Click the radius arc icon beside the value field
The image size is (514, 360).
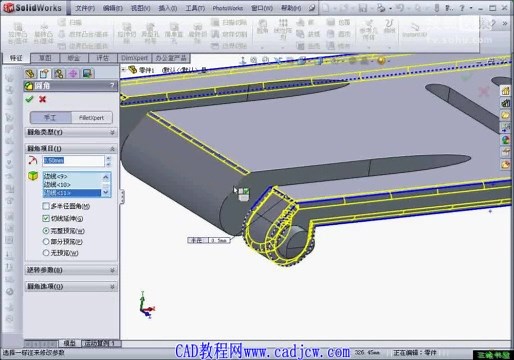[x=33, y=160]
